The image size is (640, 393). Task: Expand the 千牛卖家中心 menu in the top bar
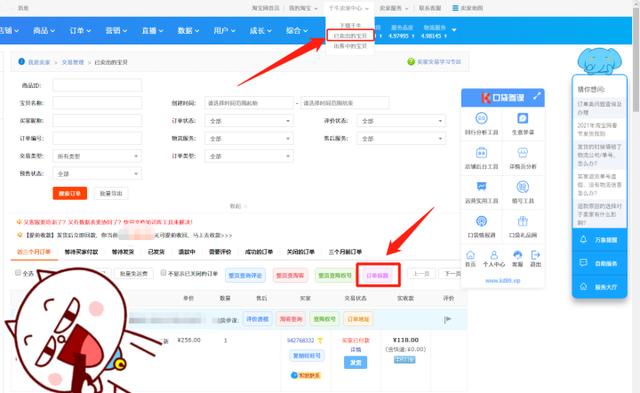349,8
